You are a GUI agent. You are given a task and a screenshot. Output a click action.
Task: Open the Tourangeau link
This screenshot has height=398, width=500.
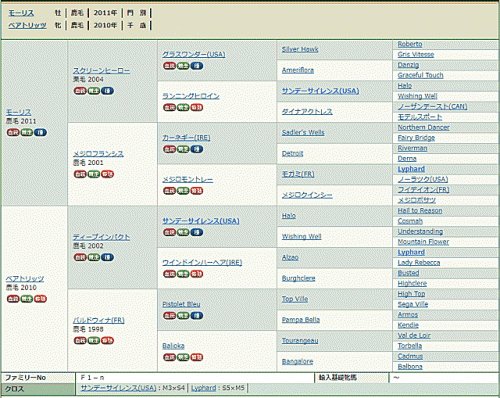tap(300, 341)
